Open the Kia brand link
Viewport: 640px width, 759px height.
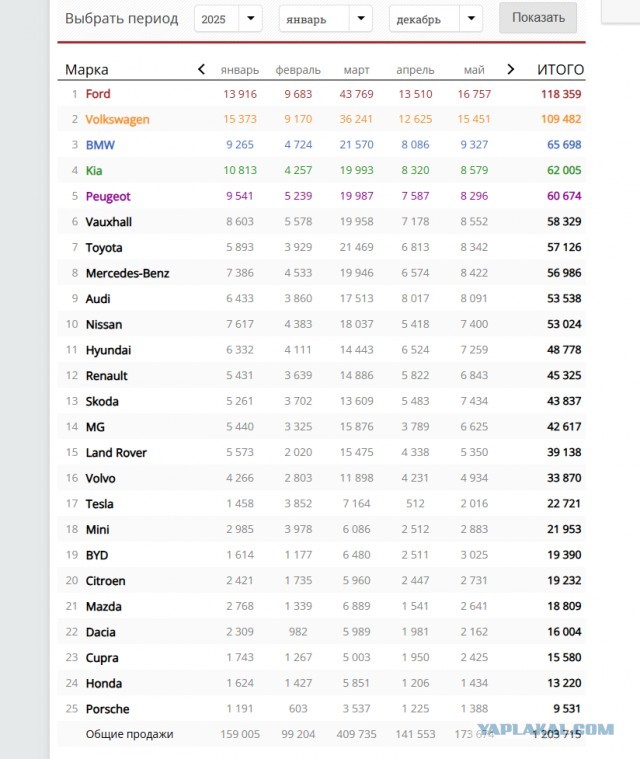tap(94, 171)
